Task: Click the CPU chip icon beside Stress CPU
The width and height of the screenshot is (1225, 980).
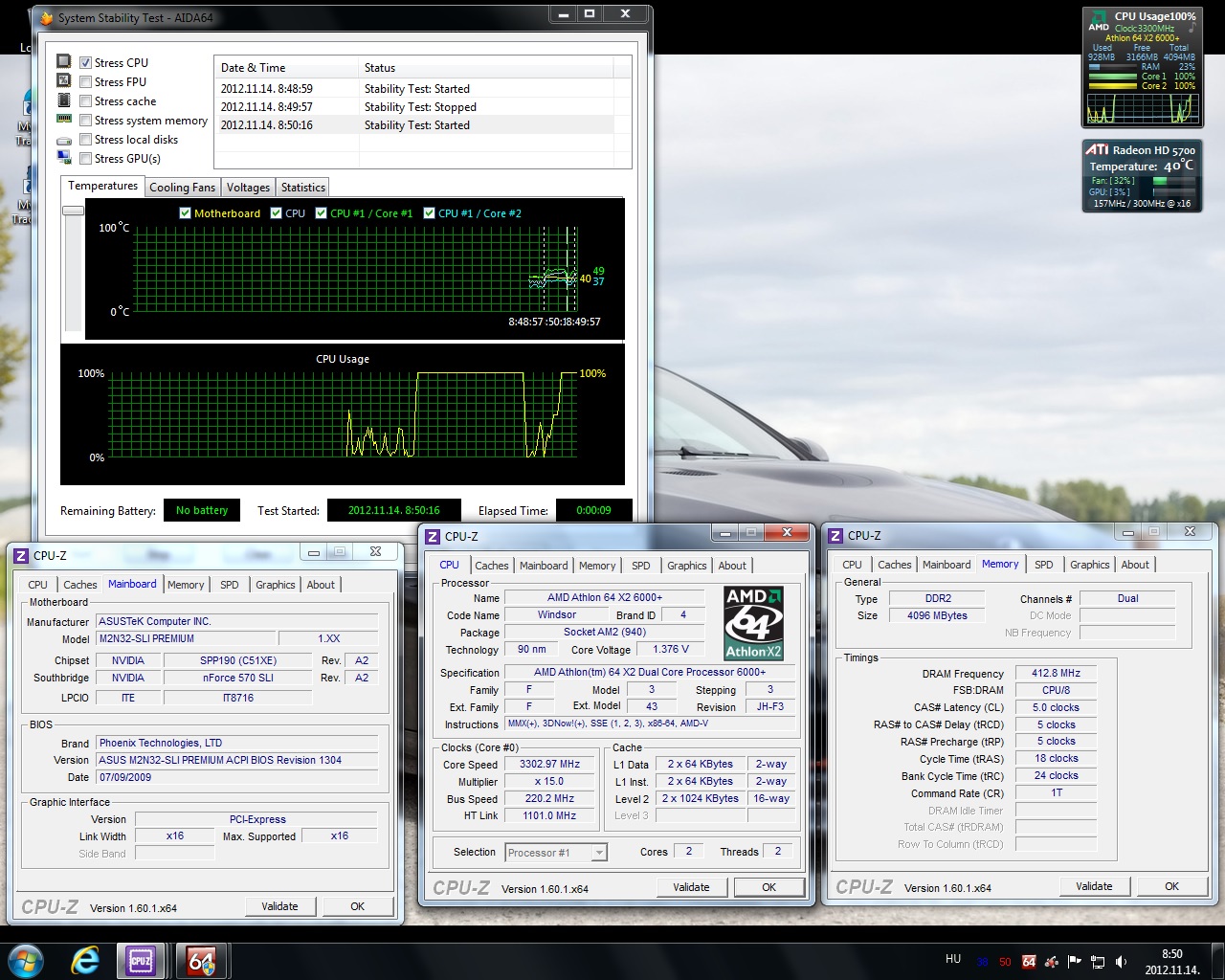Action: tap(64, 62)
